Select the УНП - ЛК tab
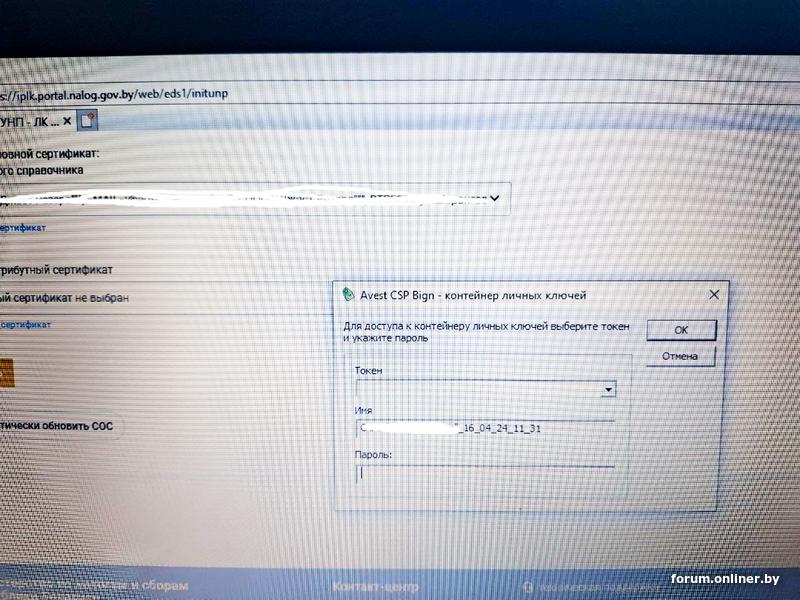The width and height of the screenshot is (800, 600). (29, 121)
